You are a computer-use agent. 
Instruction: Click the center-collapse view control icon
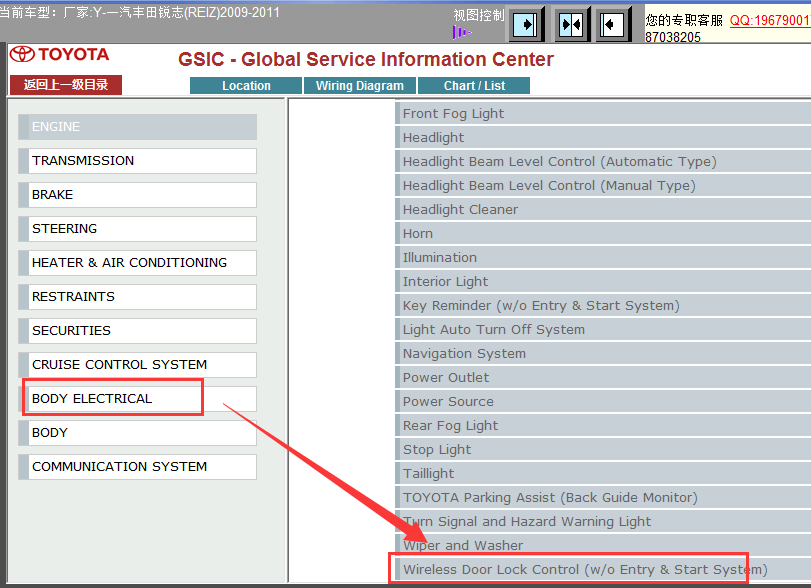[x=572, y=24]
